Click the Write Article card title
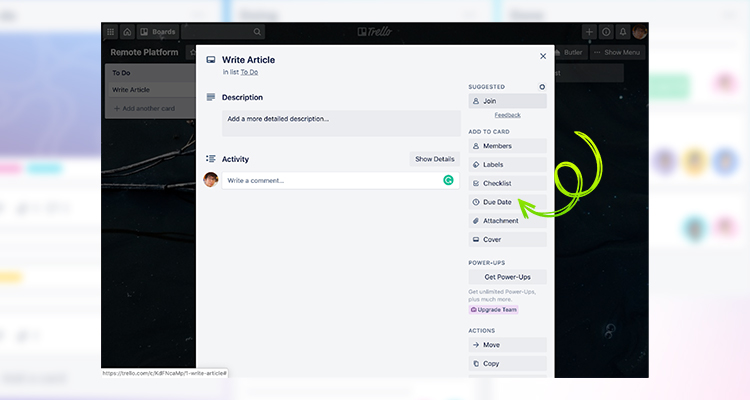 [x=248, y=60]
